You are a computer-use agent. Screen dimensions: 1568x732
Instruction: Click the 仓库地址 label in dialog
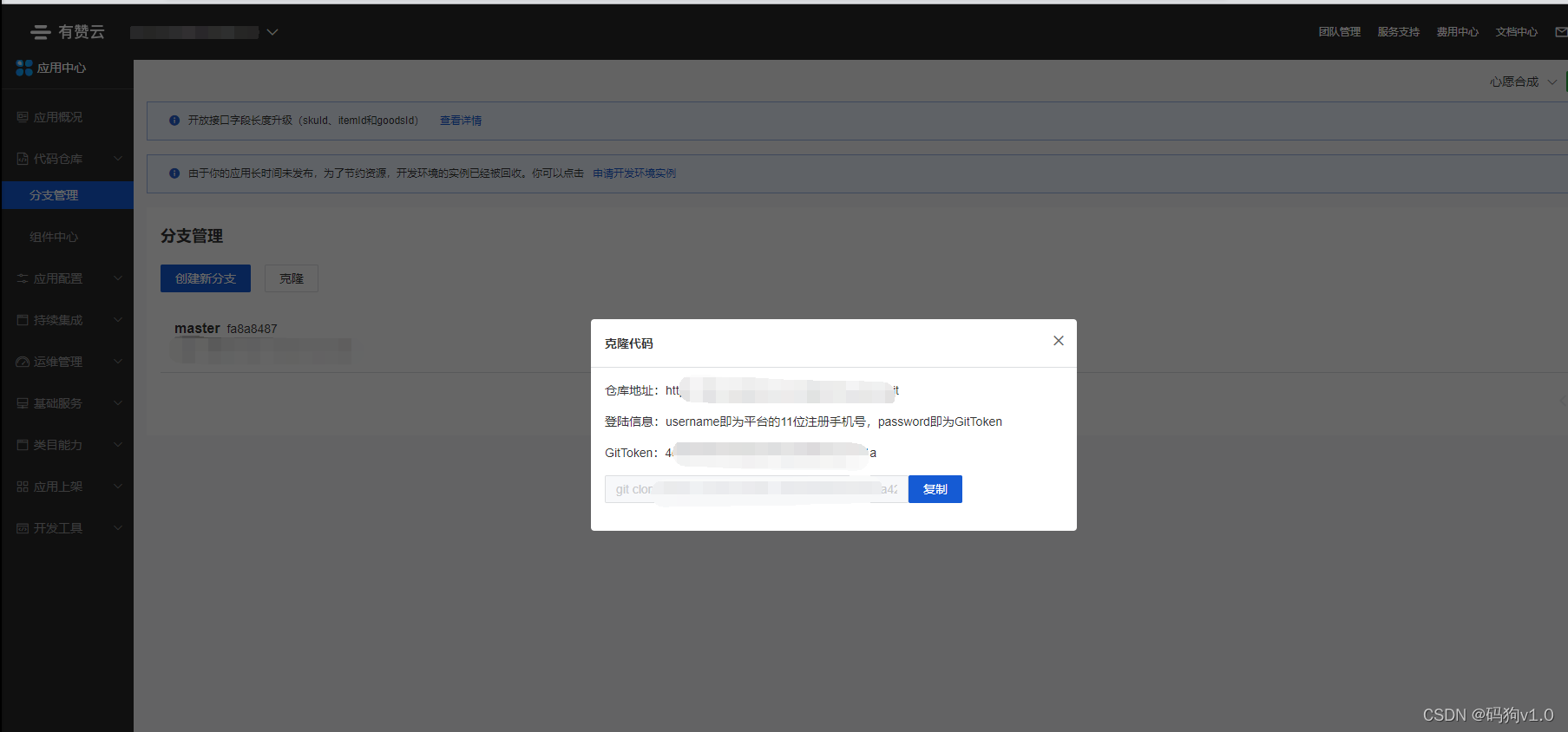coord(632,390)
